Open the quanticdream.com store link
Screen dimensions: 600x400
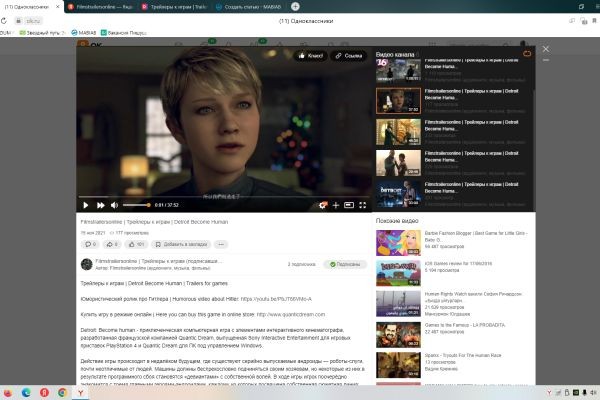point(290,315)
